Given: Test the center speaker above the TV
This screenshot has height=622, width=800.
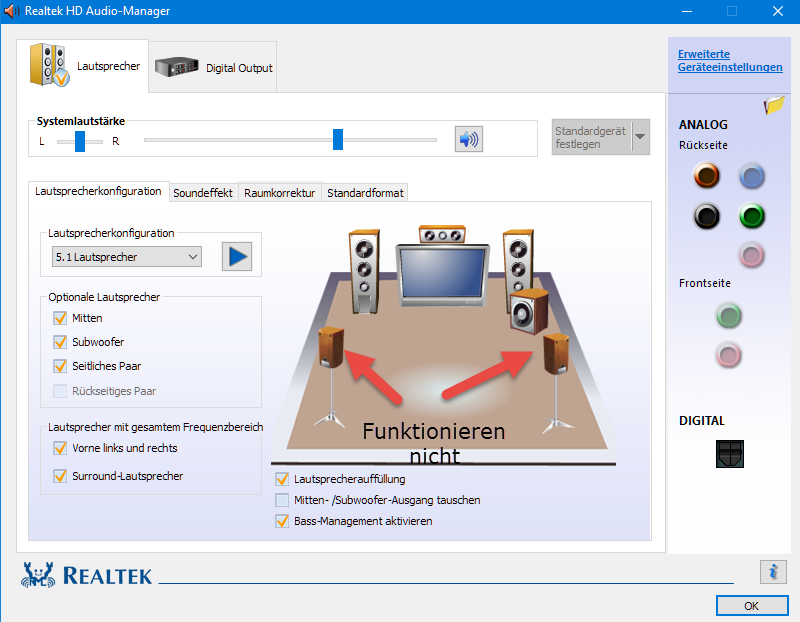Looking at the screenshot, I should tap(442, 234).
